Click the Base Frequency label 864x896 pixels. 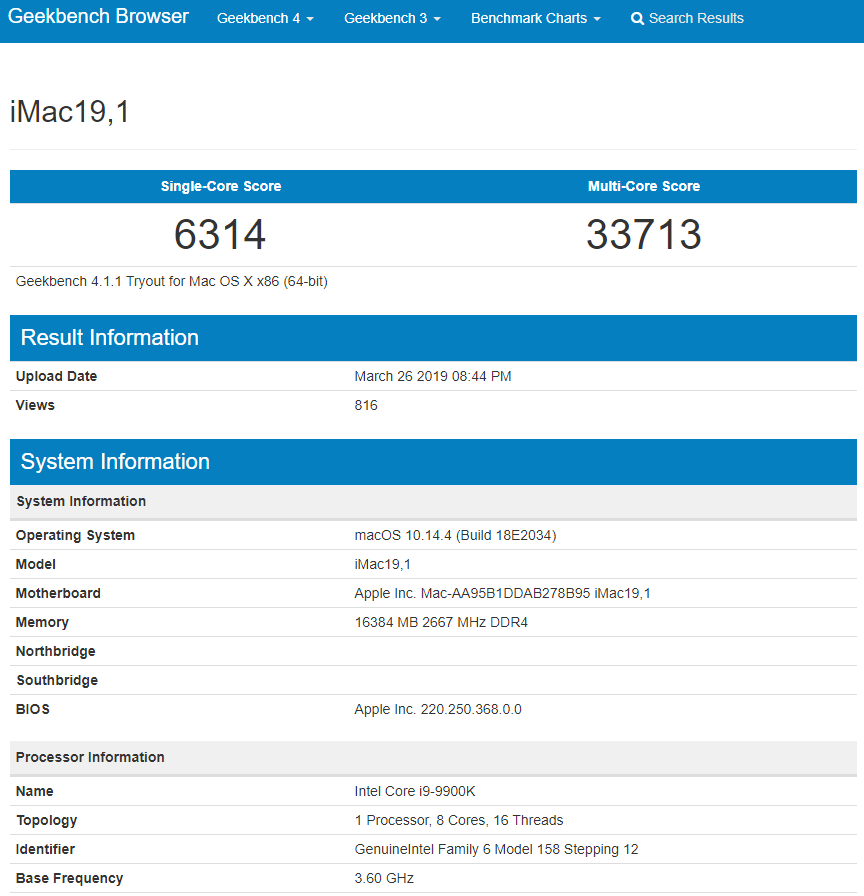(70, 879)
